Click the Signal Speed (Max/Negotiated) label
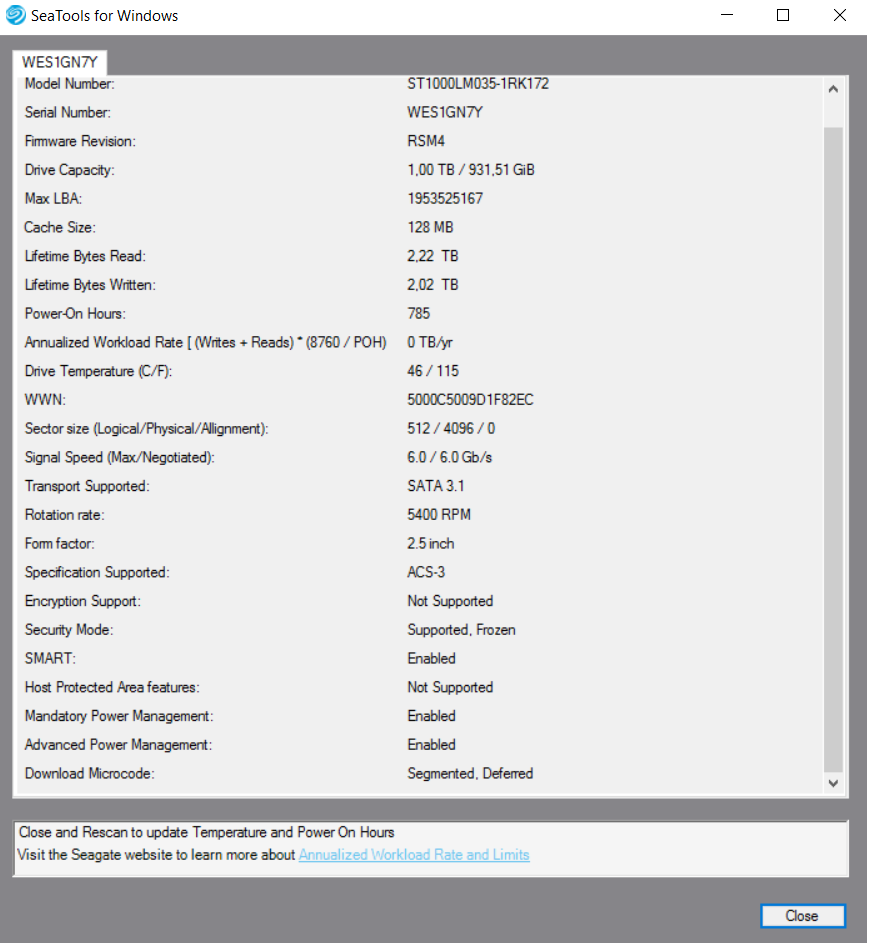Screen dimensions: 872x943 pos(119,458)
